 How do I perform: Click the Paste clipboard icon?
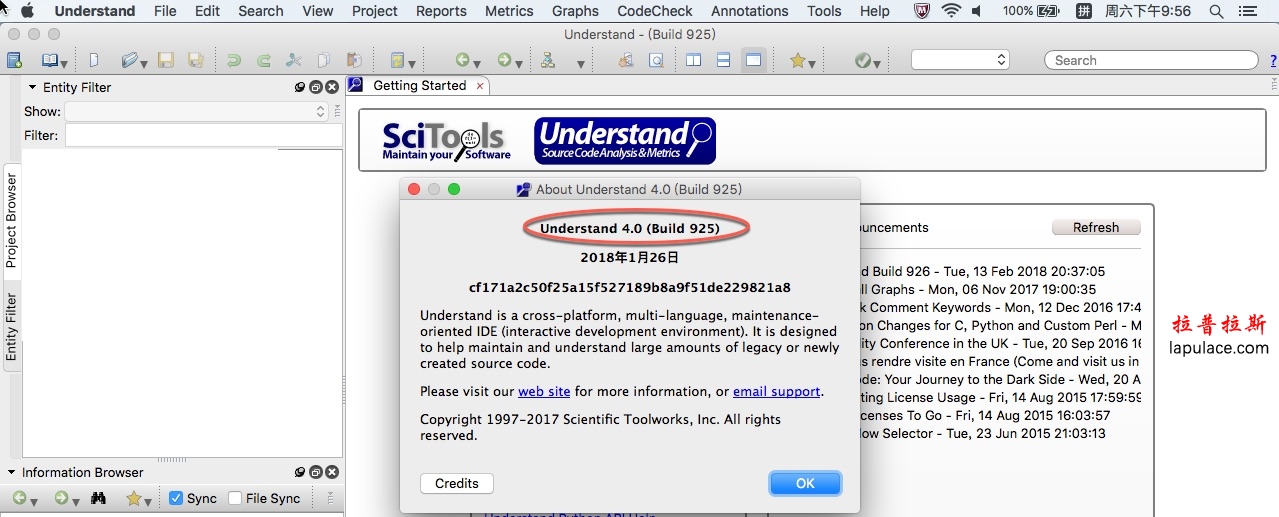click(x=353, y=60)
